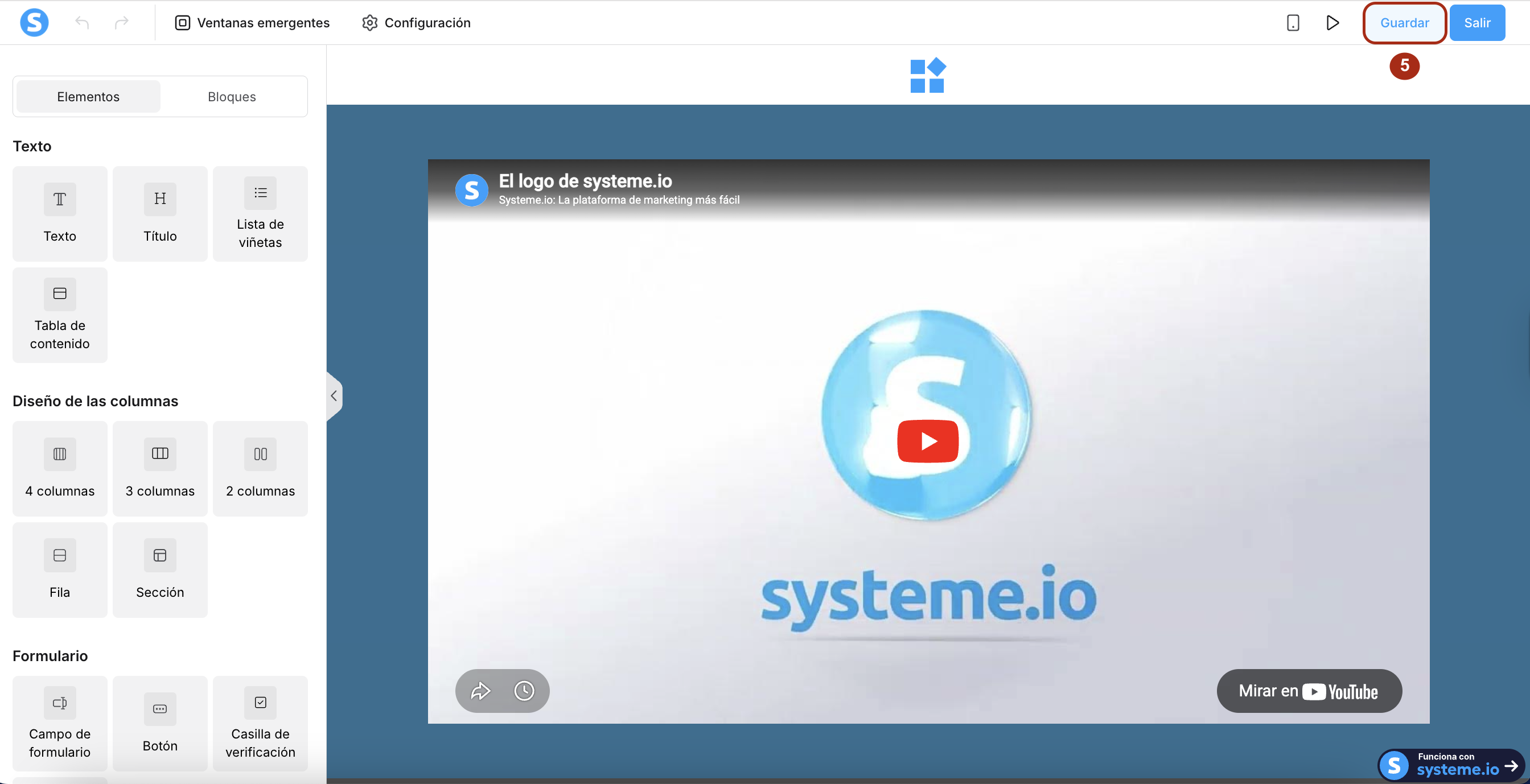Click the undo arrow icon
This screenshot has width=1530, height=784.
tap(82, 23)
